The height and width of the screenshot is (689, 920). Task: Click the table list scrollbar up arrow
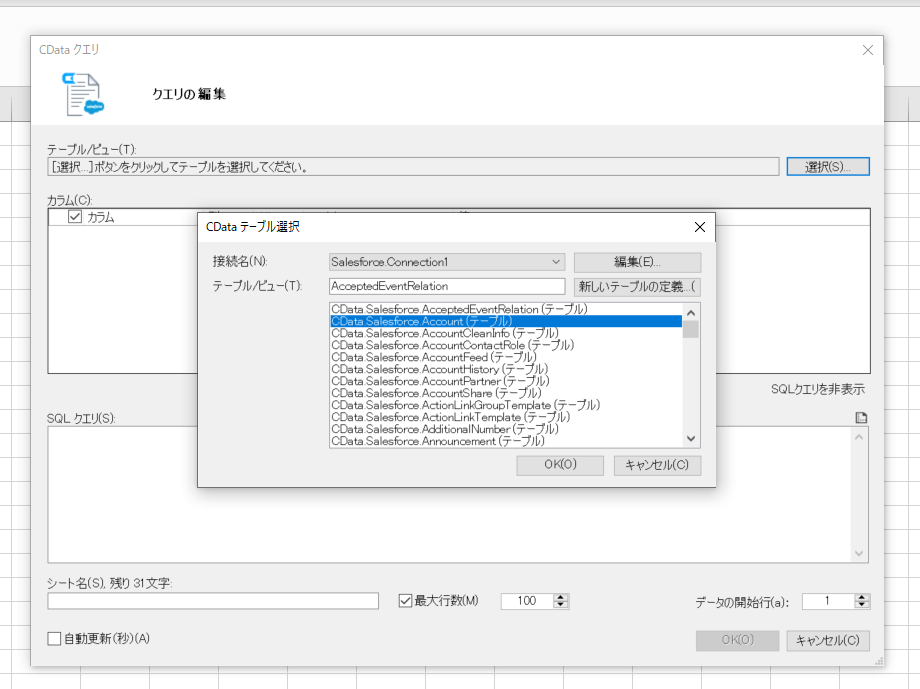[x=691, y=313]
